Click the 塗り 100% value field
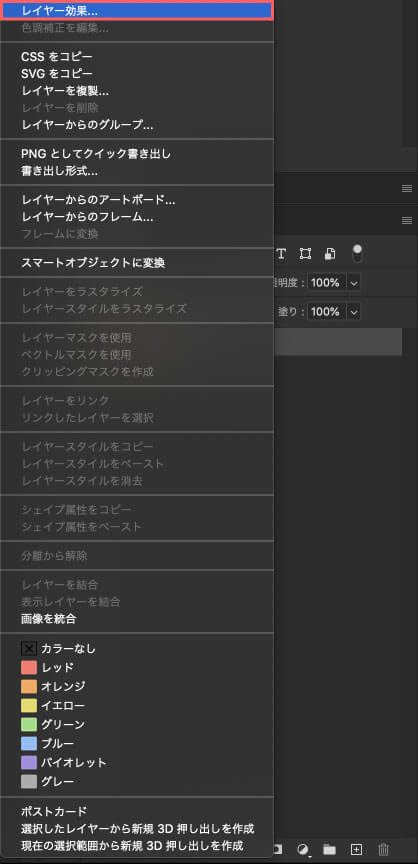The height and width of the screenshot is (864, 418). point(327,312)
